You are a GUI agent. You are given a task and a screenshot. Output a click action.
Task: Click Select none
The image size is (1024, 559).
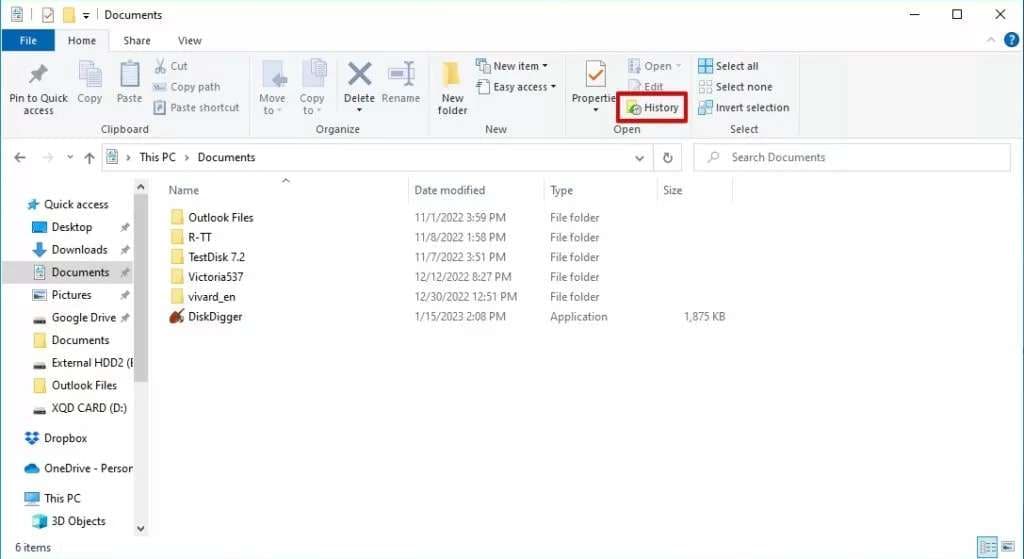(735, 87)
